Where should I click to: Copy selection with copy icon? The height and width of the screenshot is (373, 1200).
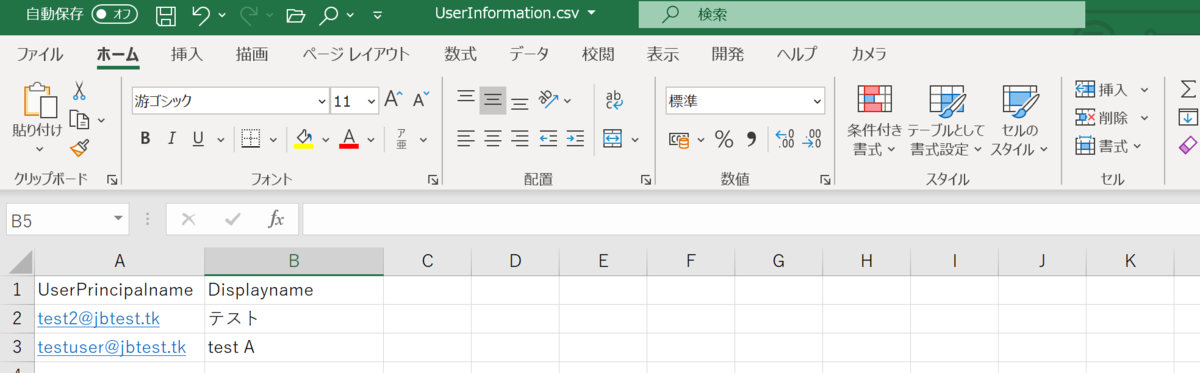pyautogui.click(x=80, y=120)
